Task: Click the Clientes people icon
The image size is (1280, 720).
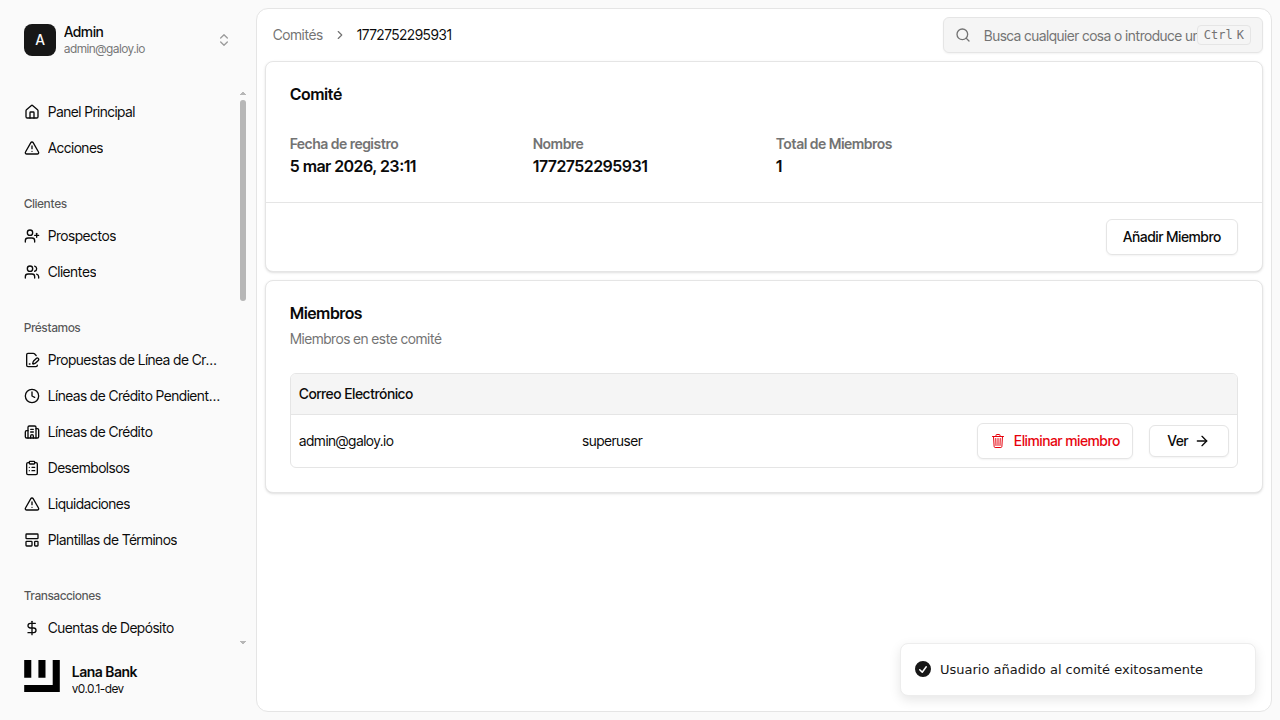Action: (32, 272)
